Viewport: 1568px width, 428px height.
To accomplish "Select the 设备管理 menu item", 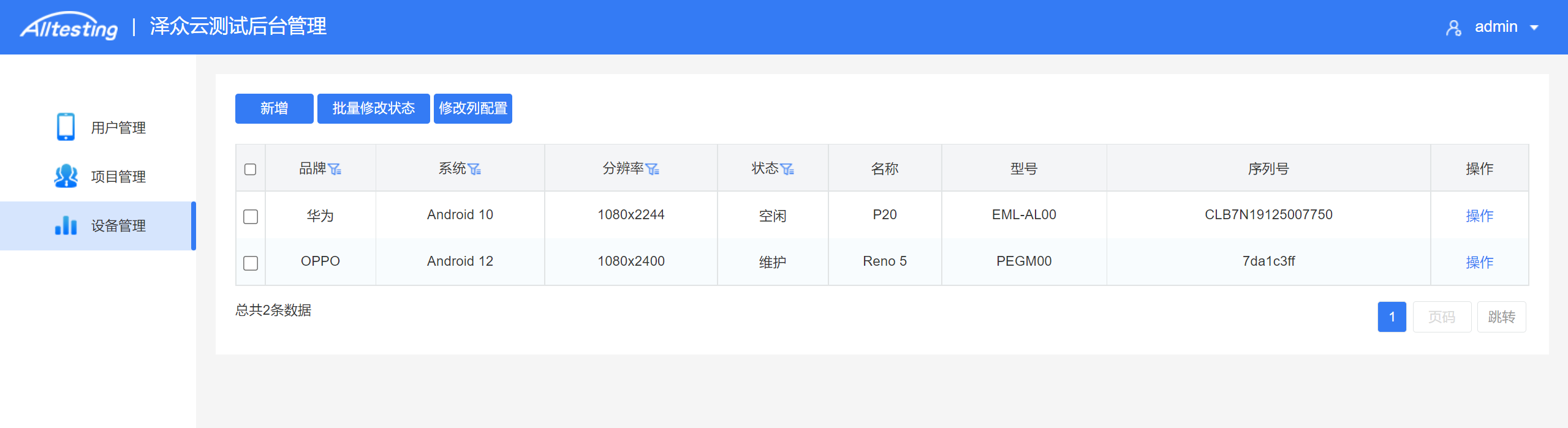I will tap(98, 225).
